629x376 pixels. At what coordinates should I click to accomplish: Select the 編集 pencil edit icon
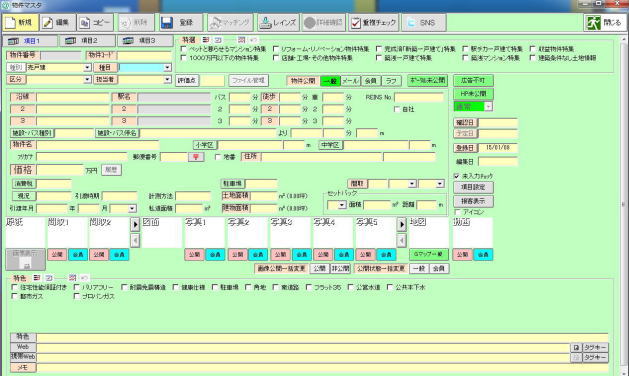[x=48, y=22]
